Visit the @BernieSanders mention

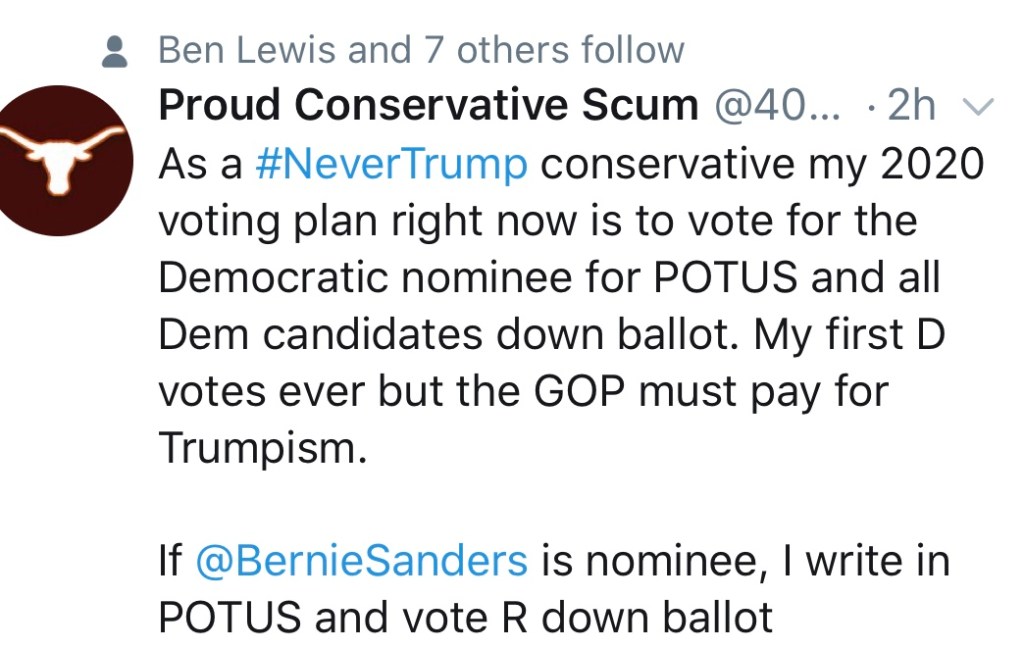(x=361, y=561)
